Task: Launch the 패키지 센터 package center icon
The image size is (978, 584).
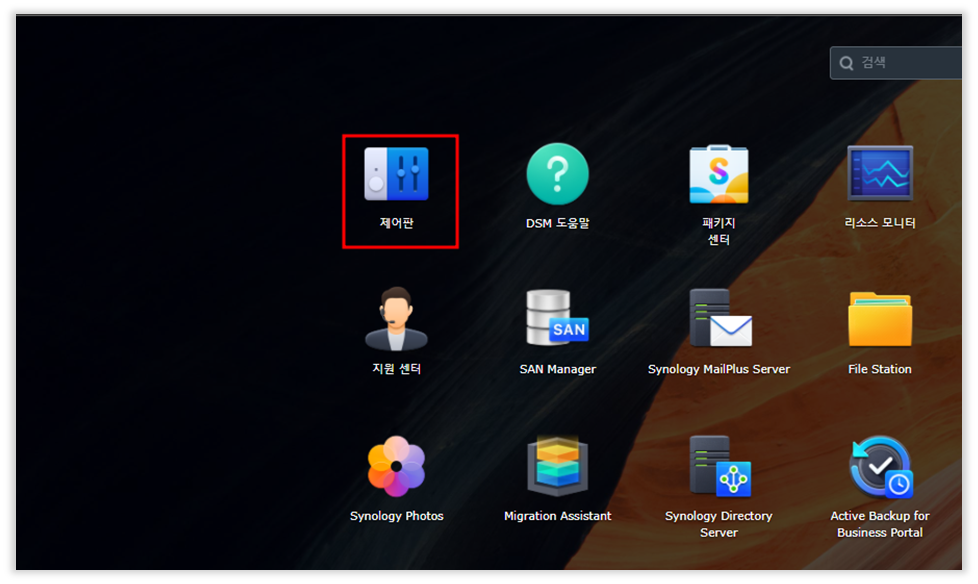Action: 719,173
